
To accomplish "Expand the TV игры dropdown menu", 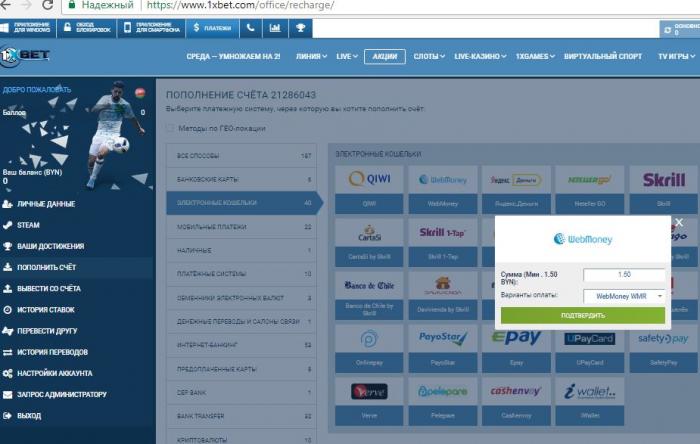I will [676, 56].
